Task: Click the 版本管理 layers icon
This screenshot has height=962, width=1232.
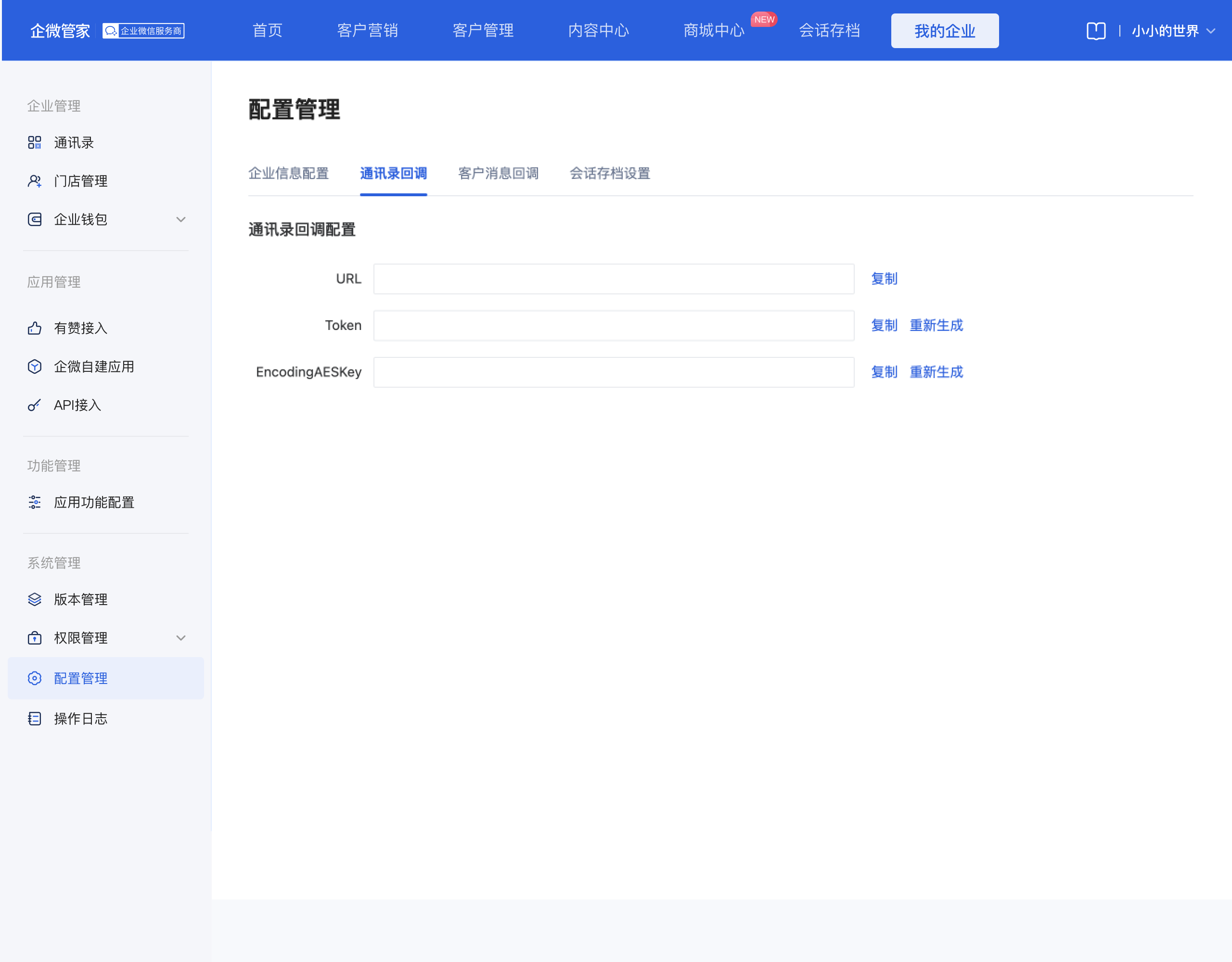Action: pos(35,599)
